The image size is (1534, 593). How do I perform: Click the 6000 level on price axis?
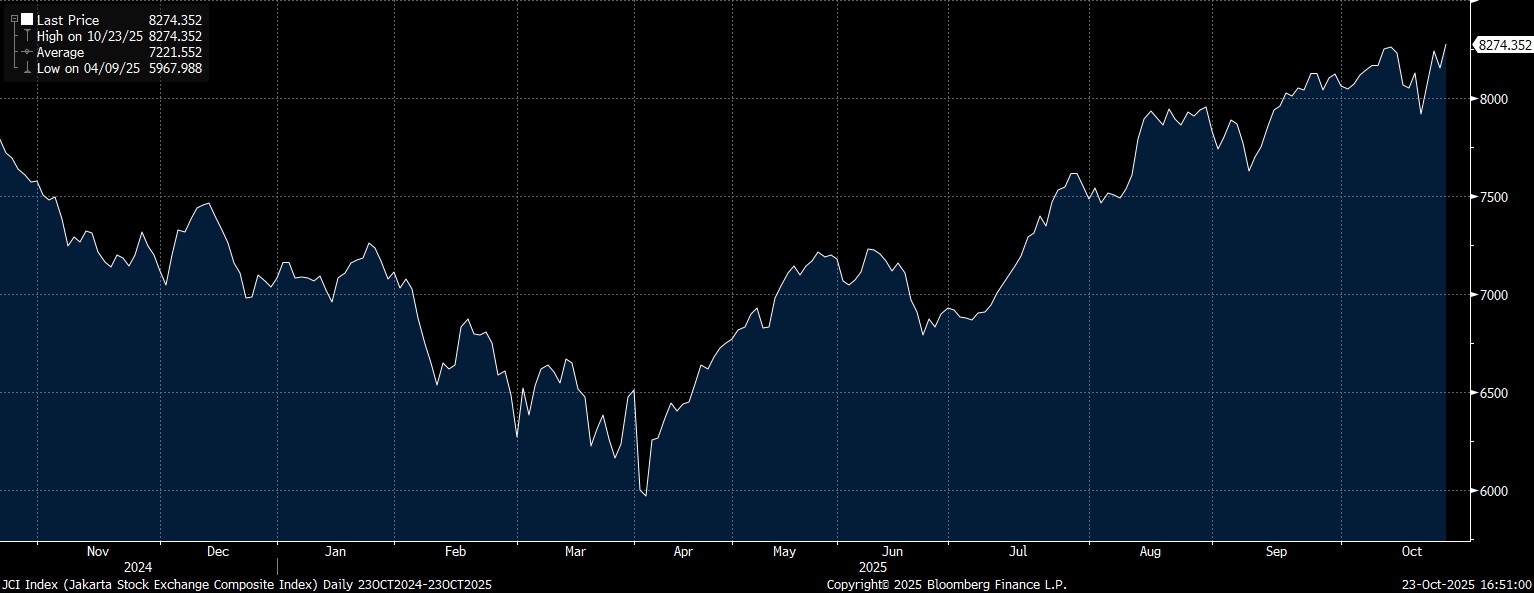(1493, 491)
